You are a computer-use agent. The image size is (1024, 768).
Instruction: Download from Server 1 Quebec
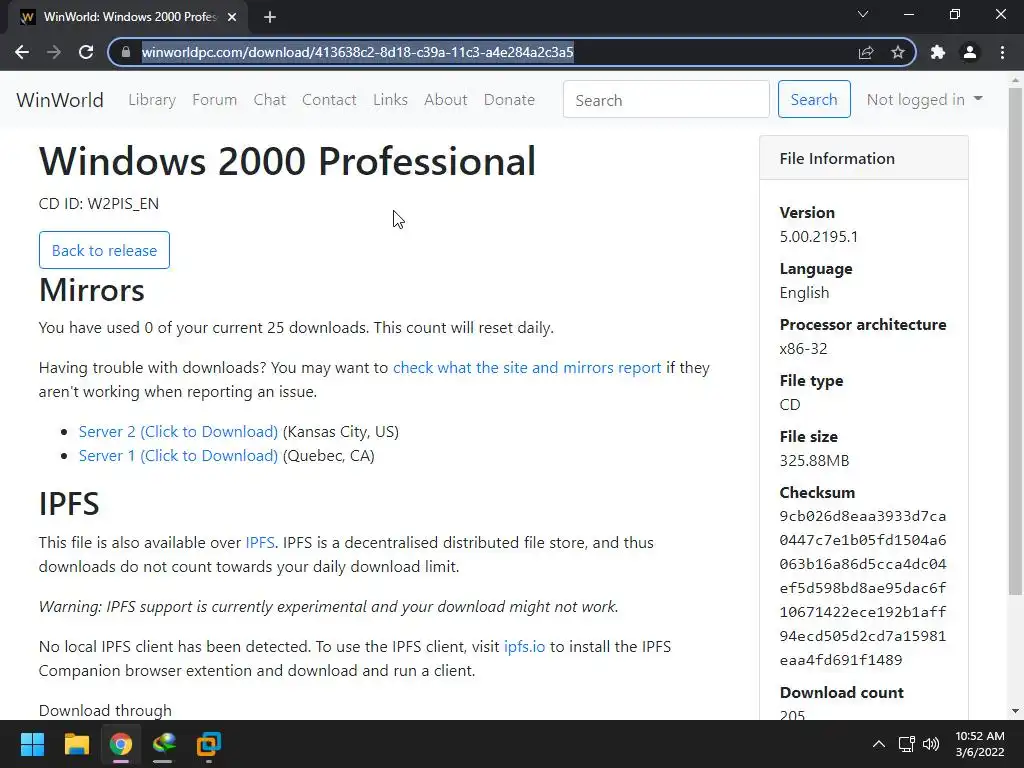[x=178, y=456]
